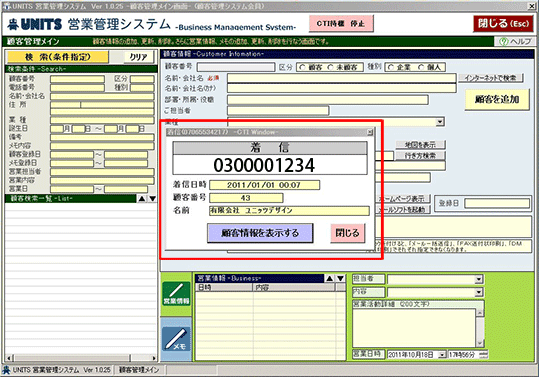Image resolution: width=539 pixels, height=377 pixels.
Task: Click the UNITS logo in the header
Action: [x=34, y=24]
